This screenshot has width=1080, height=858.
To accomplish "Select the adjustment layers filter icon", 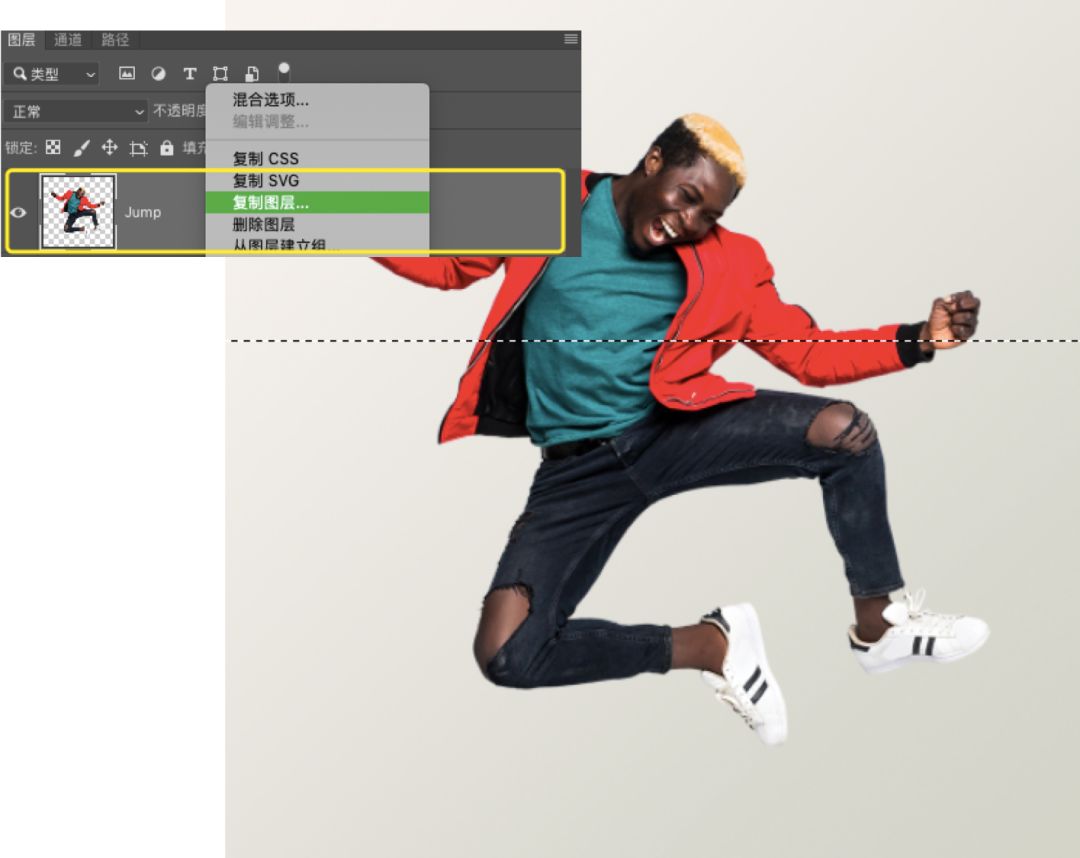I will [x=158, y=74].
